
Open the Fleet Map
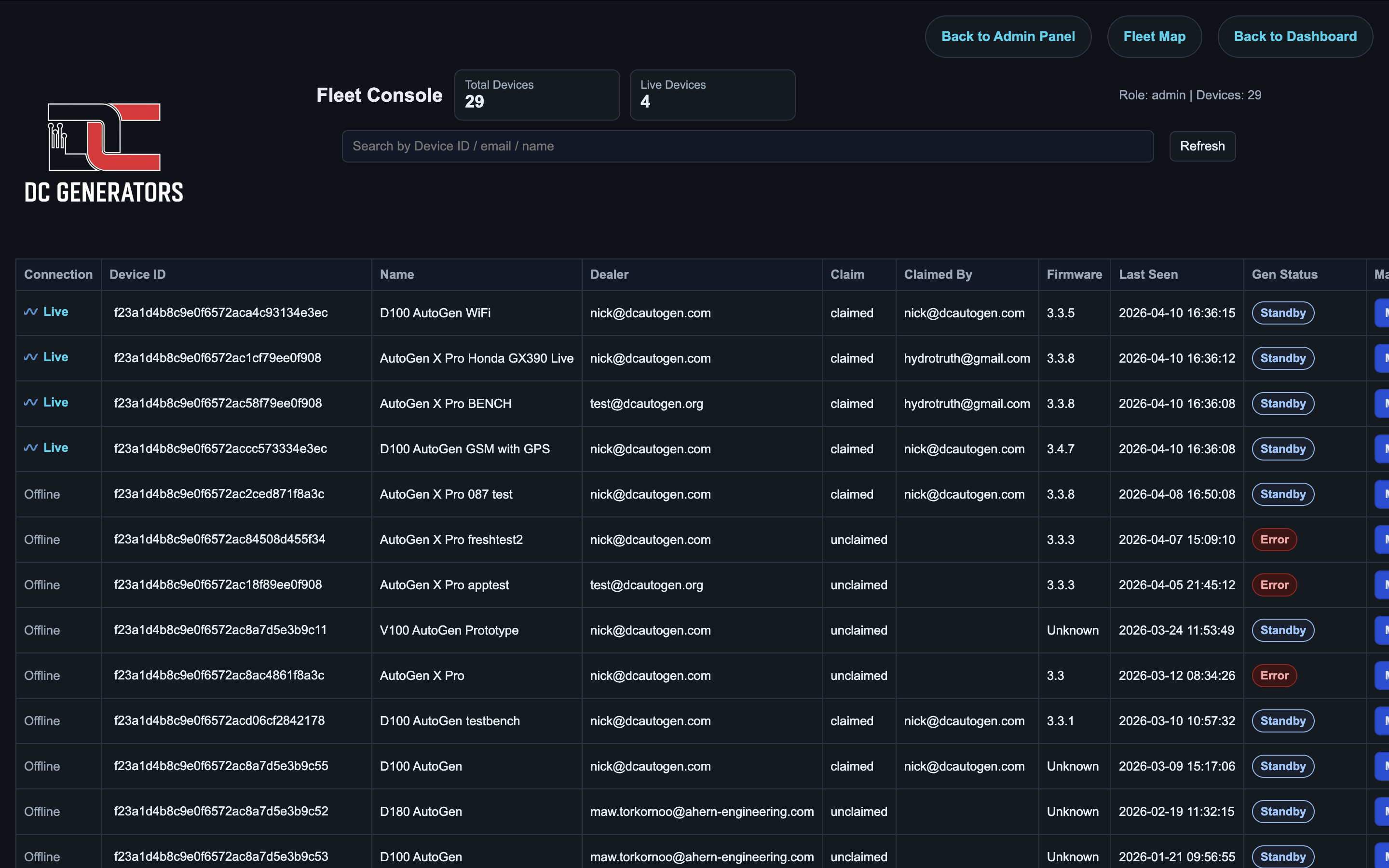pyautogui.click(x=1154, y=36)
